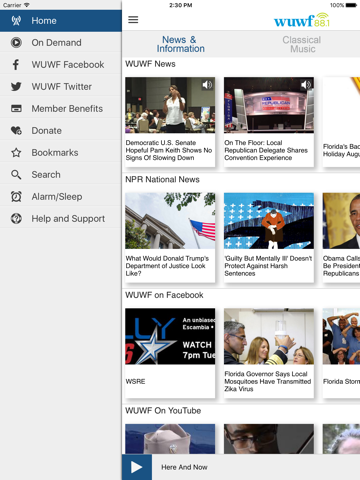Tap 'Here And Now' now-playing label

coord(184,467)
